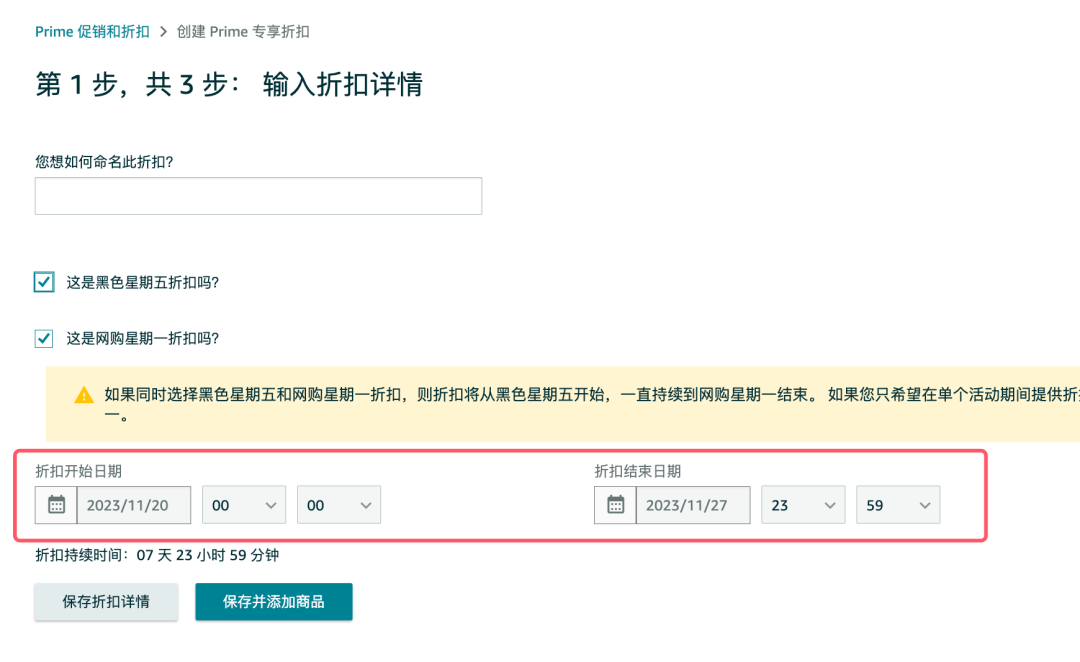The width and height of the screenshot is (1080, 662).
Task: Click the end date field showing 2023/11/27
Action: pos(692,505)
